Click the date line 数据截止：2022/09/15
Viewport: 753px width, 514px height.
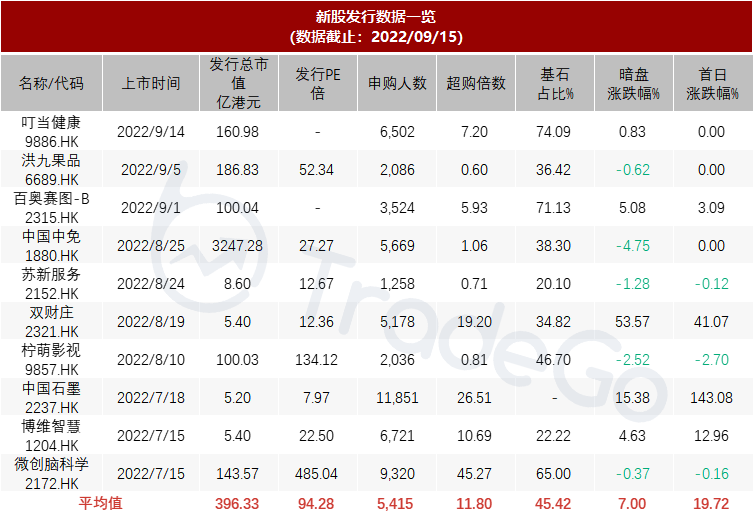click(x=376, y=37)
